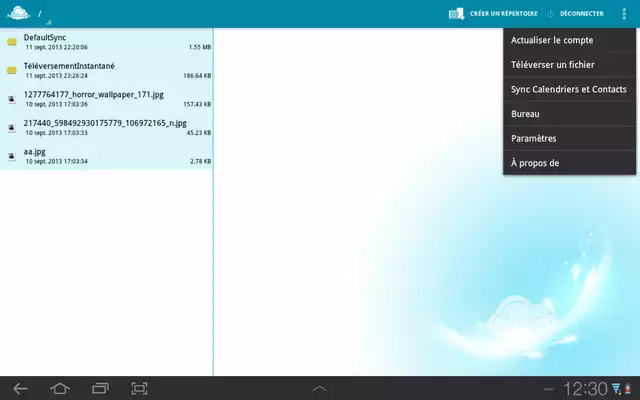Select aa.jpg file name
The height and width of the screenshot is (400, 640).
[35, 152]
